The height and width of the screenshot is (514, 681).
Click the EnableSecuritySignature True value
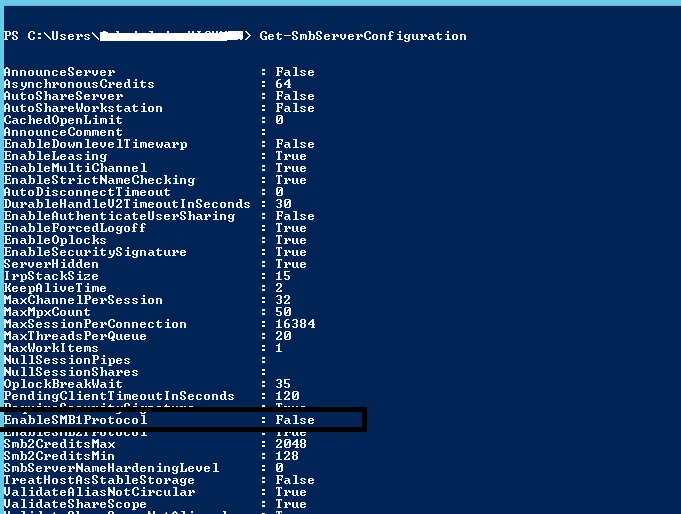tap(290, 252)
